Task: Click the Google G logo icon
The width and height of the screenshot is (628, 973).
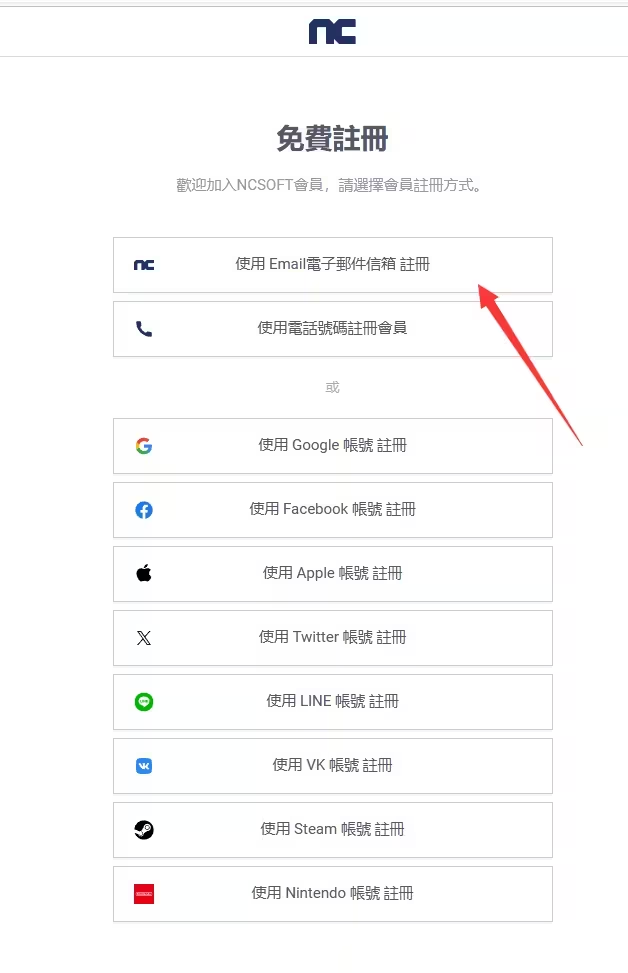Action: click(144, 446)
